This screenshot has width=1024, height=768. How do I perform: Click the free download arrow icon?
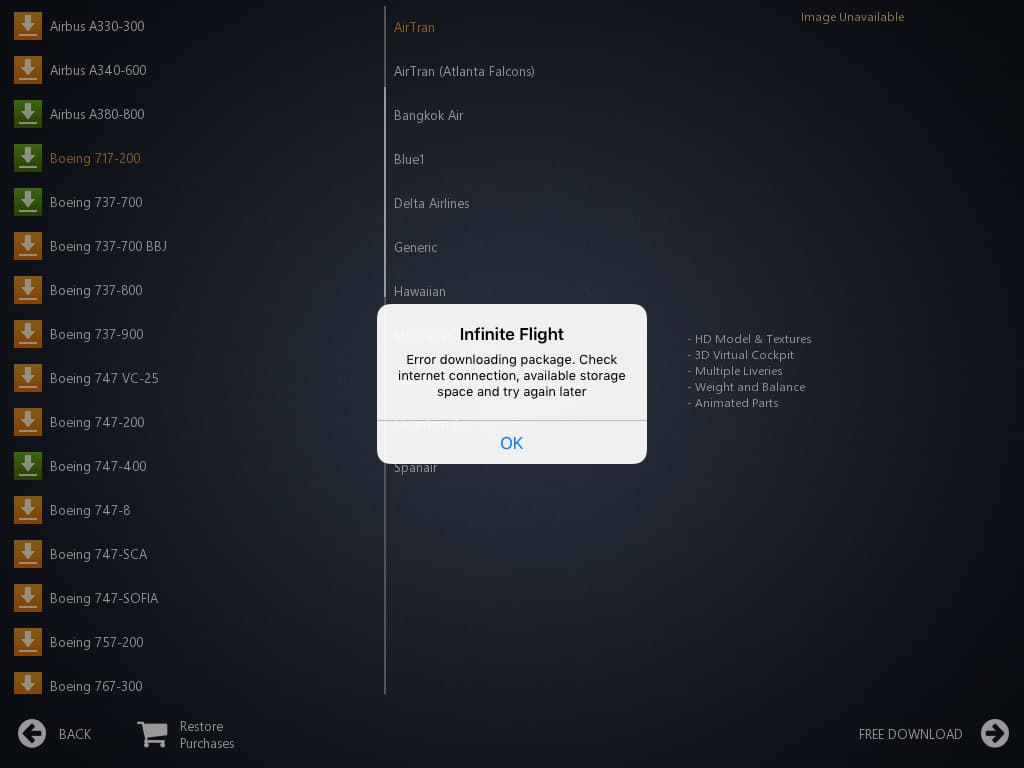995,733
